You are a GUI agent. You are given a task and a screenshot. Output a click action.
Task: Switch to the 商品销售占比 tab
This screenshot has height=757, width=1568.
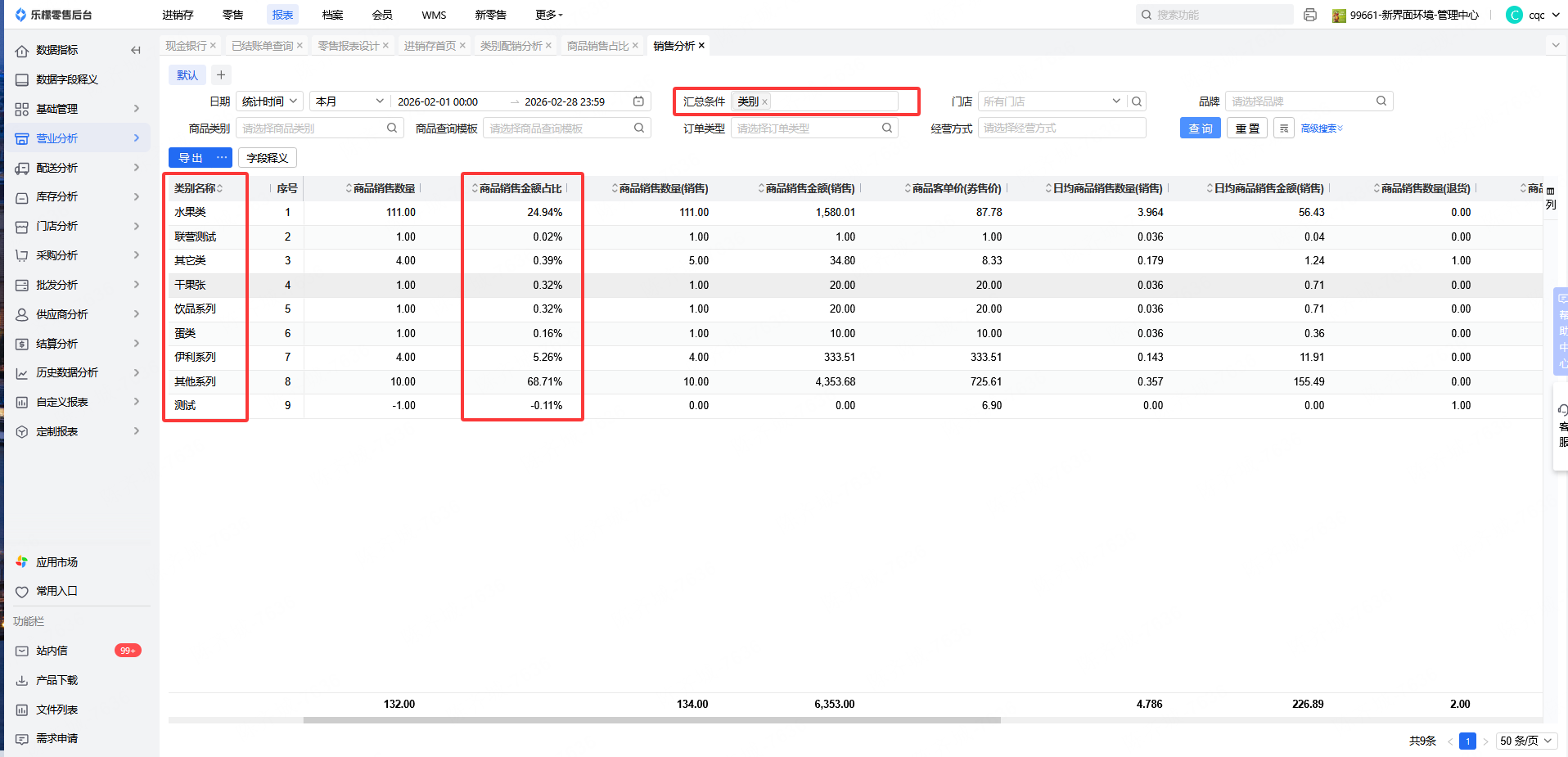coord(597,46)
